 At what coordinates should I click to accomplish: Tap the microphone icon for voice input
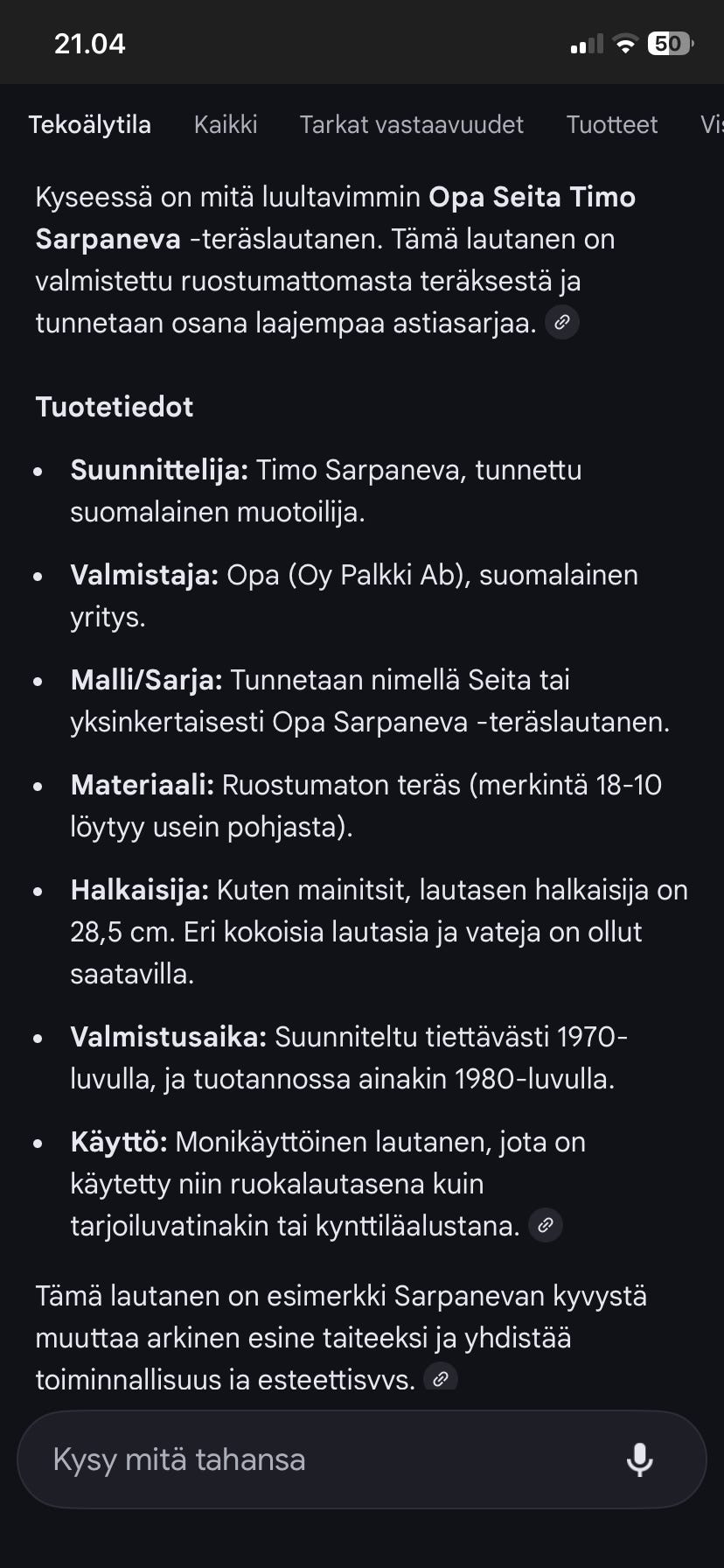click(641, 1459)
